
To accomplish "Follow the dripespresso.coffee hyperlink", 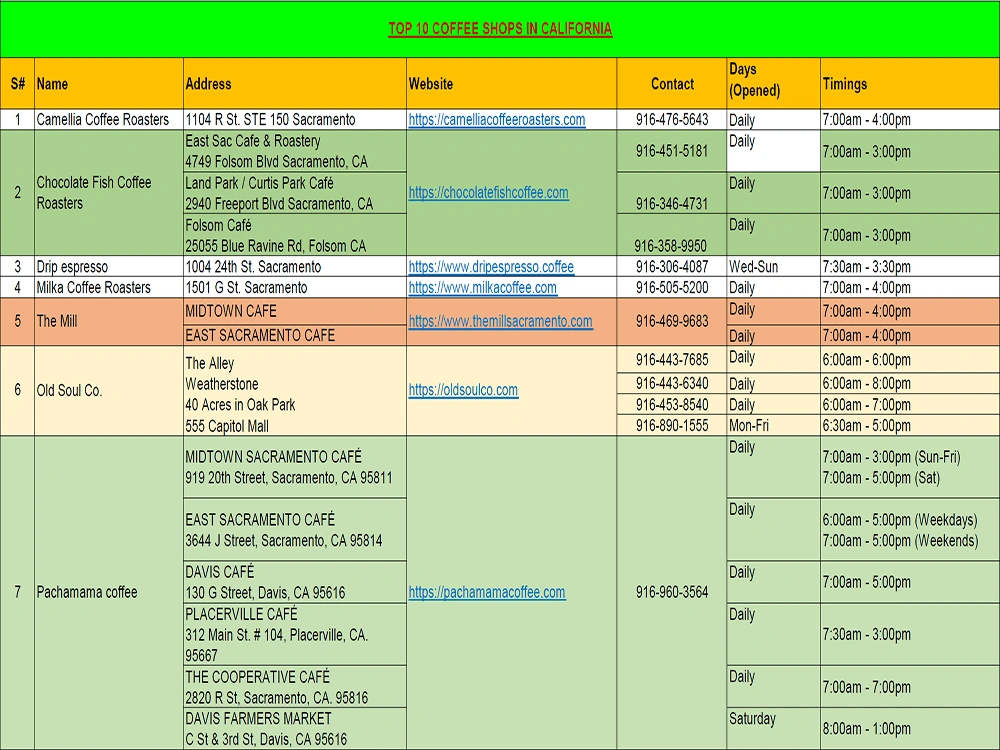I will tap(491, 267).
